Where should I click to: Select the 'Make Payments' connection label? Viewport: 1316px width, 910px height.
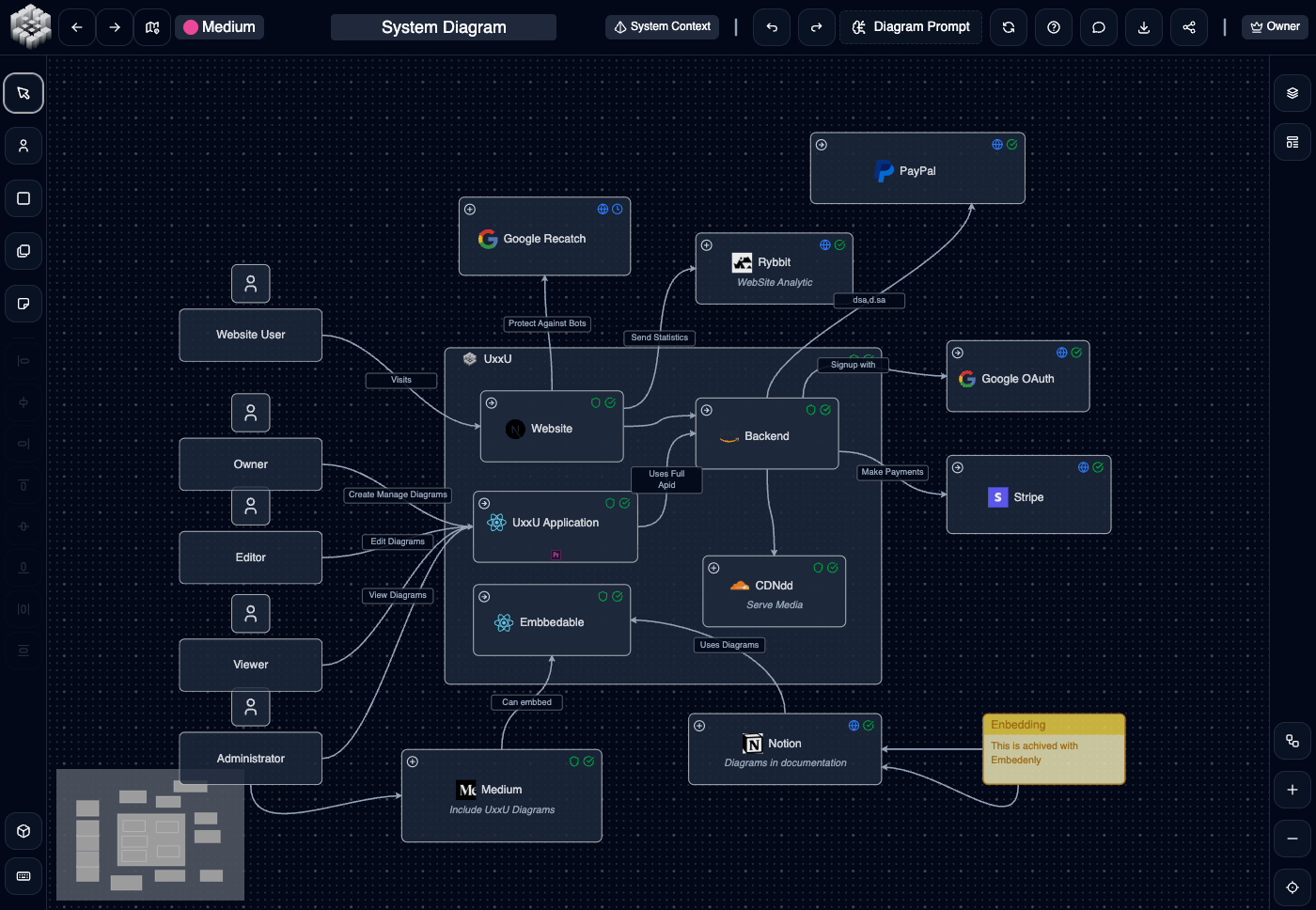pos(893,472)
